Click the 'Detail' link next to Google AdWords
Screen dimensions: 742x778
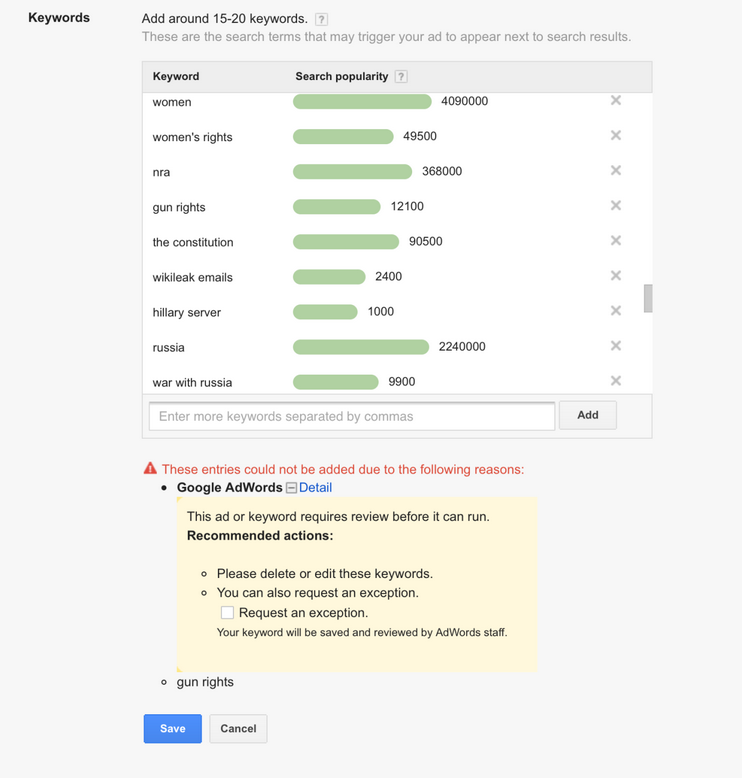pyautogui.click(x=315, y=487)
